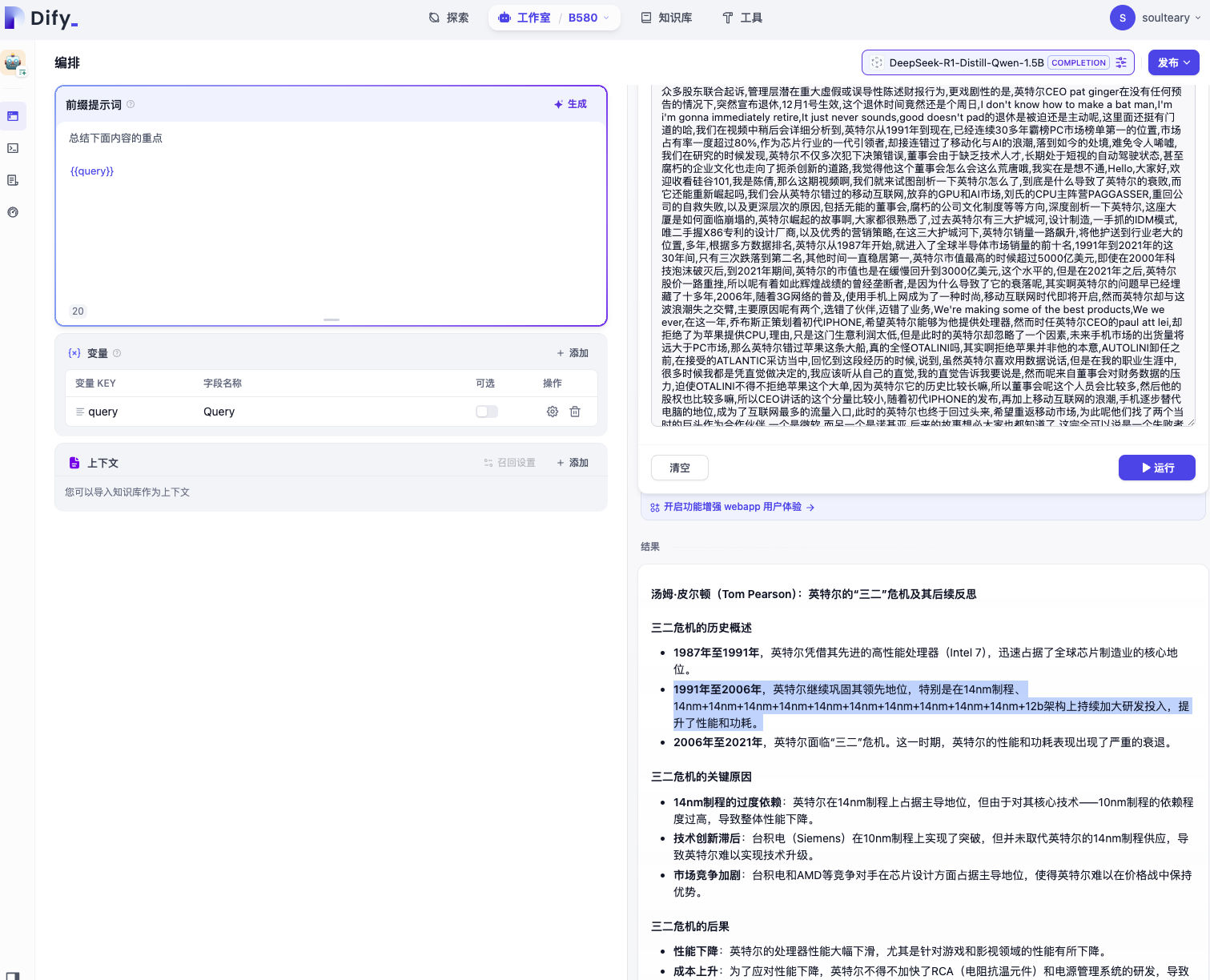Expand the soulteary account menu
The height and width of the screenshot is (980, 1210).
click(1198, 18)
